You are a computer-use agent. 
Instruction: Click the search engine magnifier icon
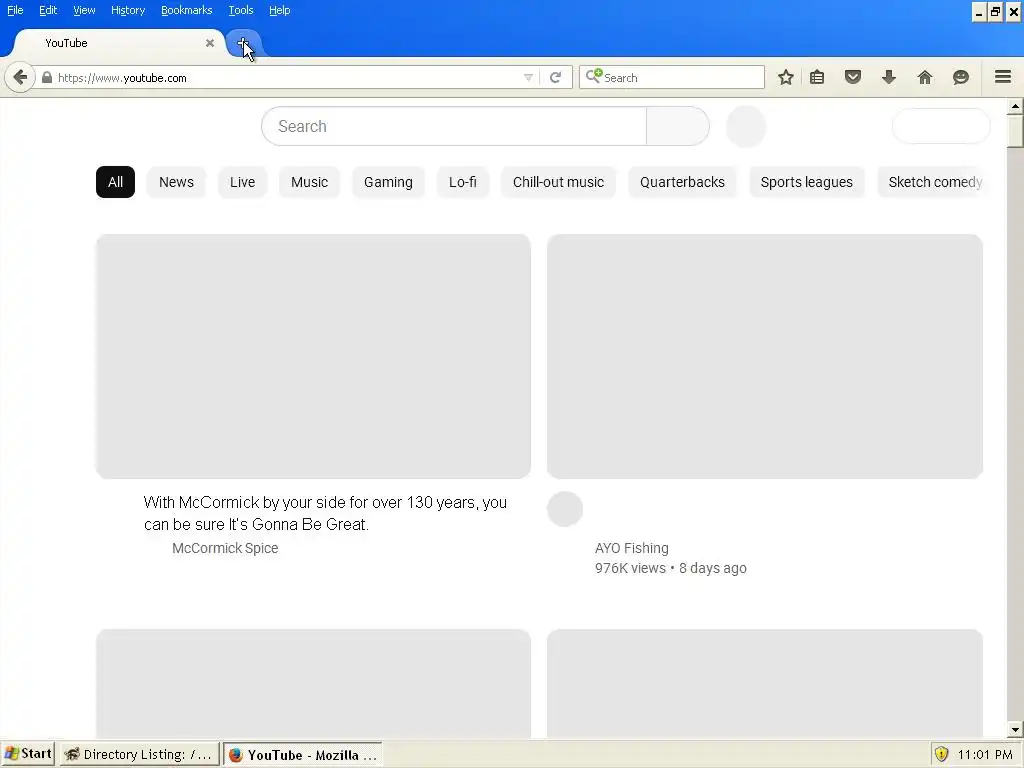(x=593, y=76)
